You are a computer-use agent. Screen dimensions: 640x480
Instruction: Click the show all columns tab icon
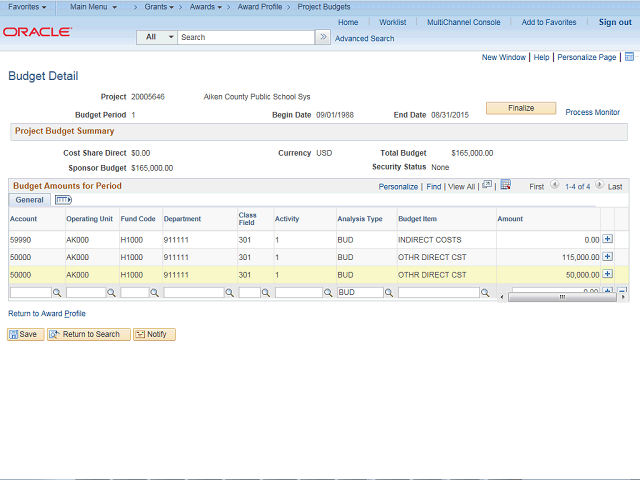tap(62, 200)
